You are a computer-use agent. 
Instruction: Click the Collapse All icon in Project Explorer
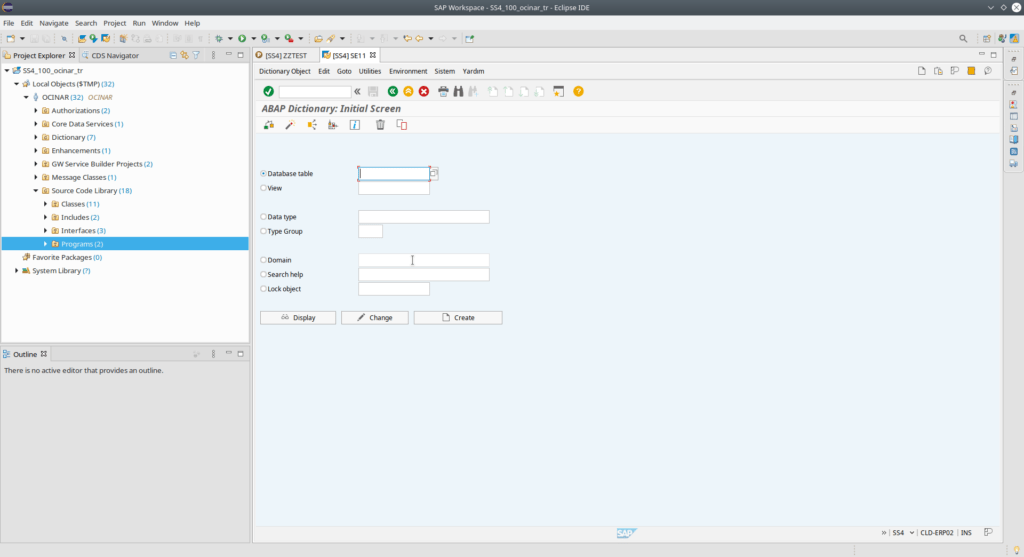(173, 56)
